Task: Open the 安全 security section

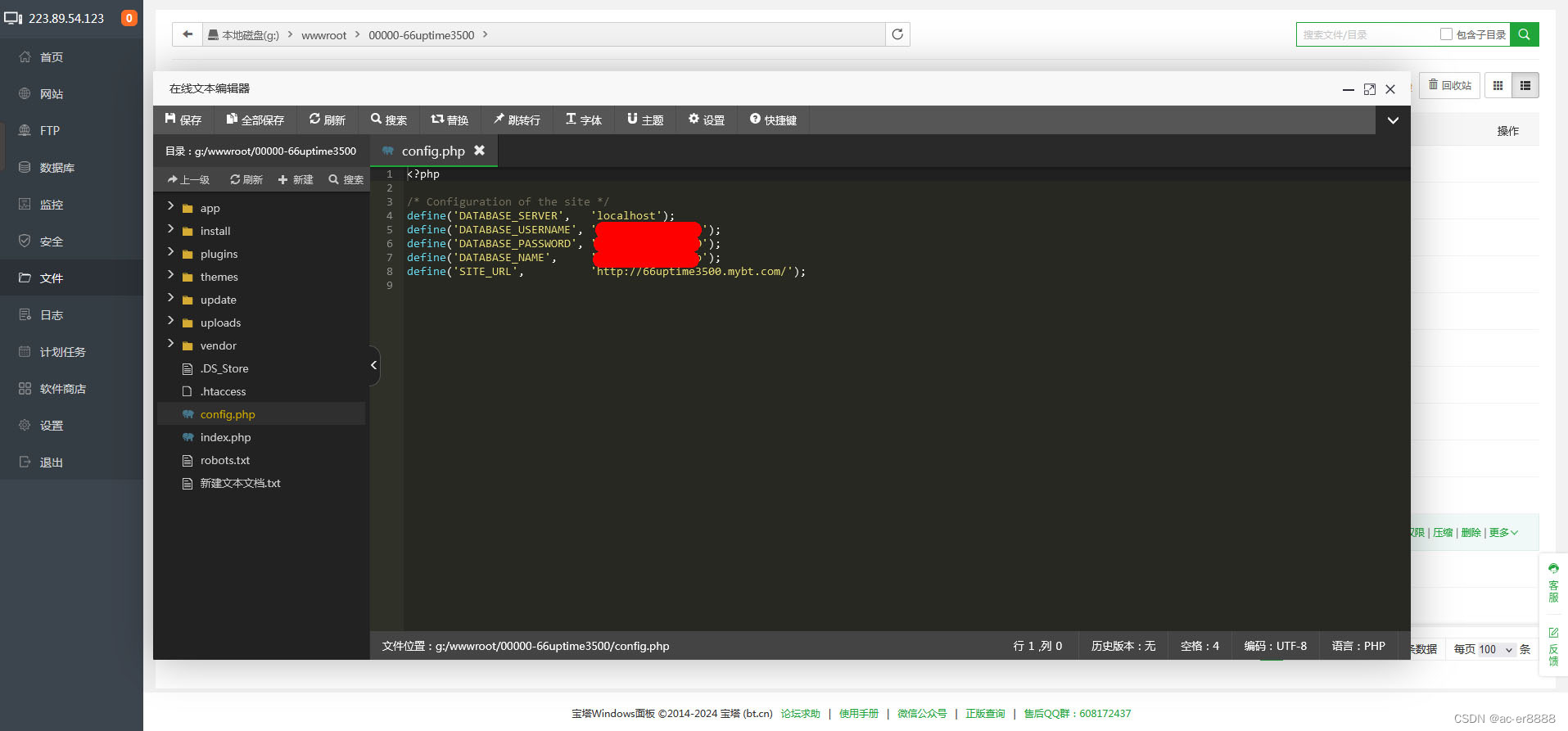Action: click(x=51, y=241)
